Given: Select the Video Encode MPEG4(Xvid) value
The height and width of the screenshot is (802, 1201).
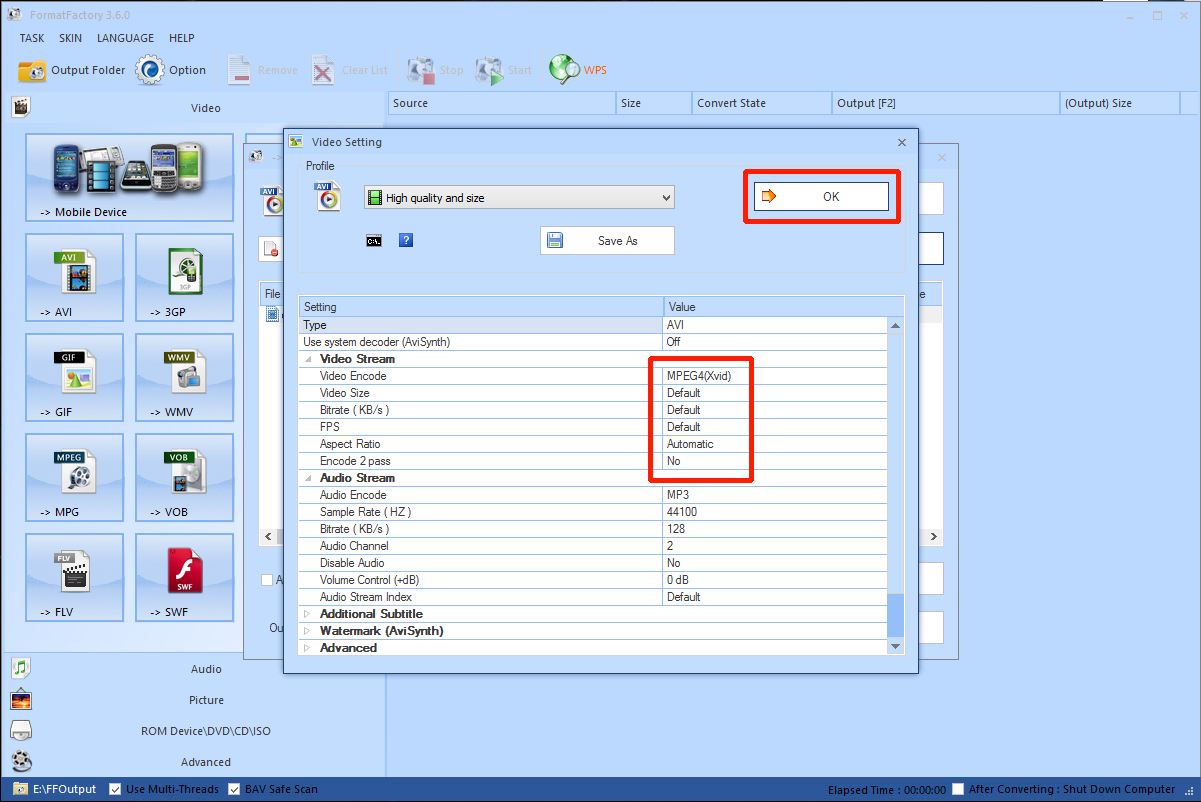Looking at the screenshot, I should pyautogui.click(x=775, y=376).
